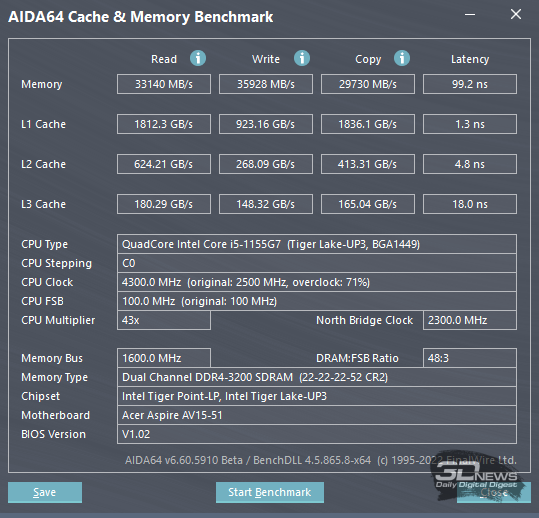
Task: Select L2 Cache write 268.09 GB/s
Action: pyautogui.click(x=266, y=164)
